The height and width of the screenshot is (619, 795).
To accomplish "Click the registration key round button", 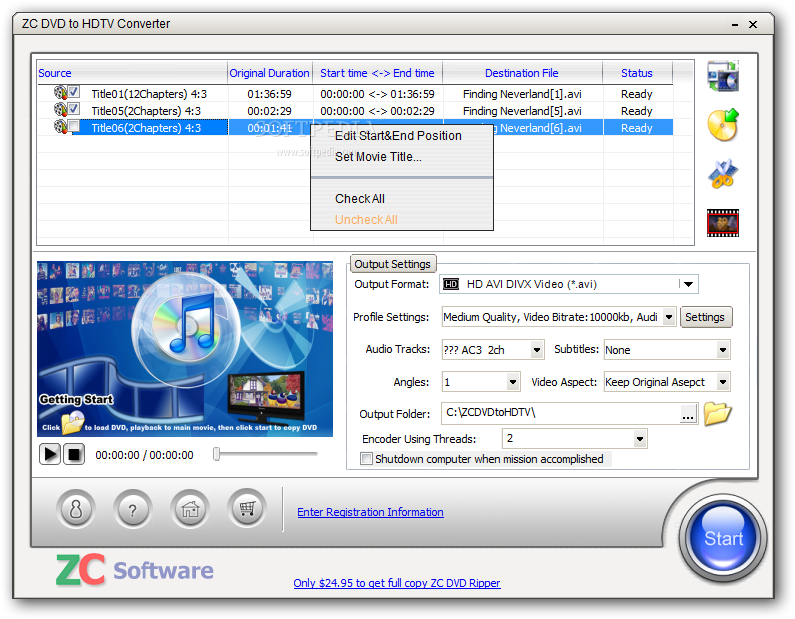I will (76, 509).
